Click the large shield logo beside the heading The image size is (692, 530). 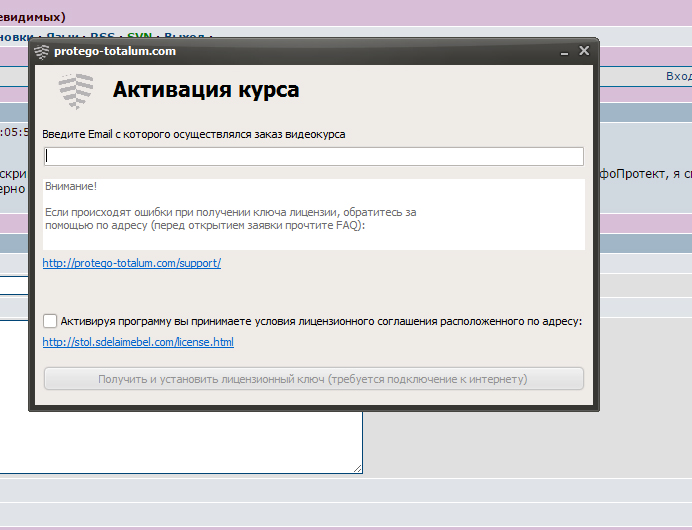[x=77, y=91]
